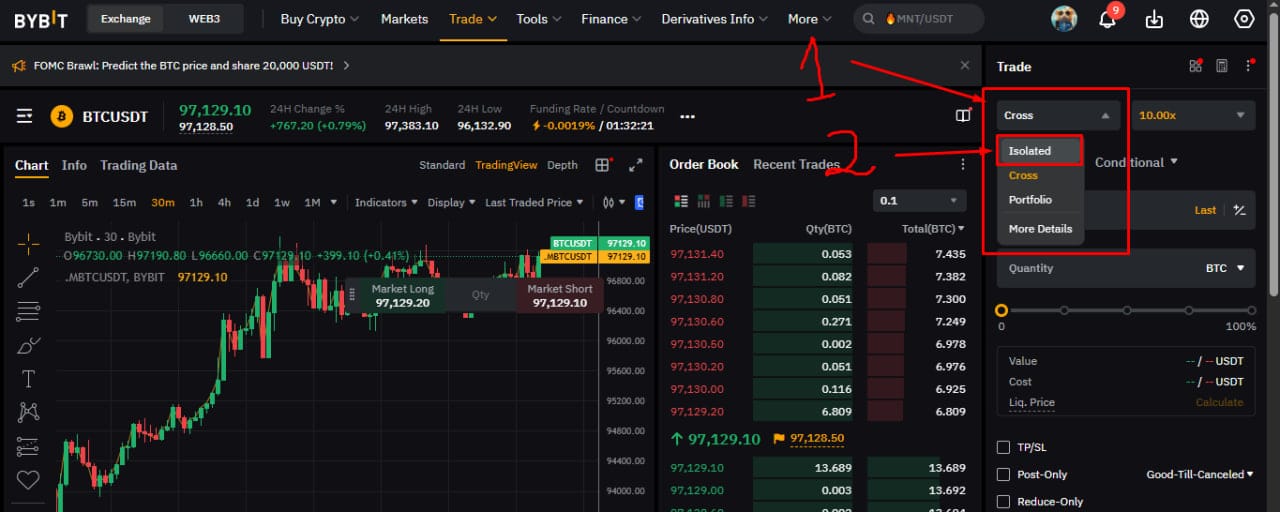Open the 0.1 order book grouping dropdown
The width and height of the screenshot is (1280, 512).
click(x=920, y=201)
